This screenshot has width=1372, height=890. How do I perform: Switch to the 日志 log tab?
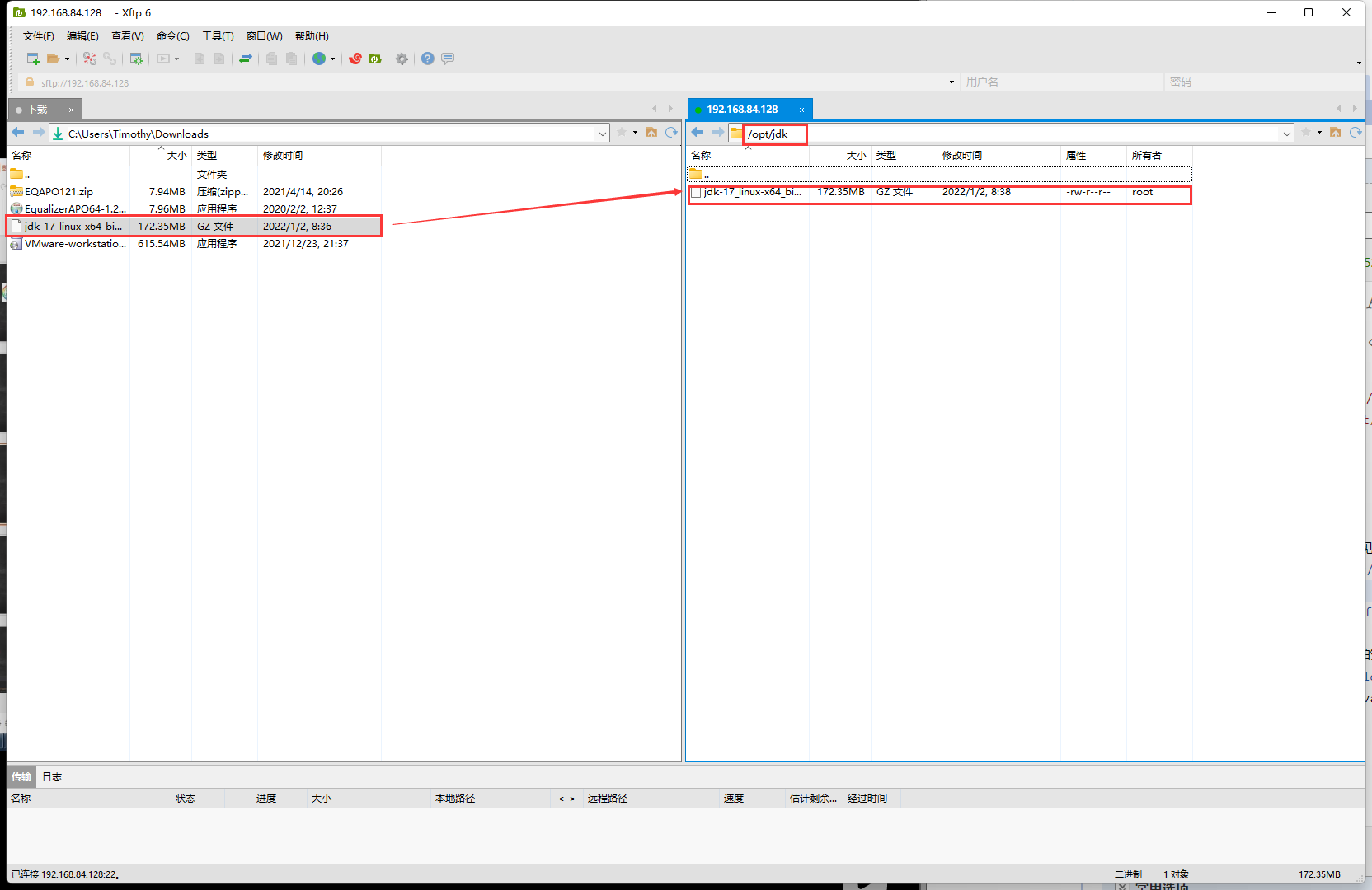click(52, 777)
